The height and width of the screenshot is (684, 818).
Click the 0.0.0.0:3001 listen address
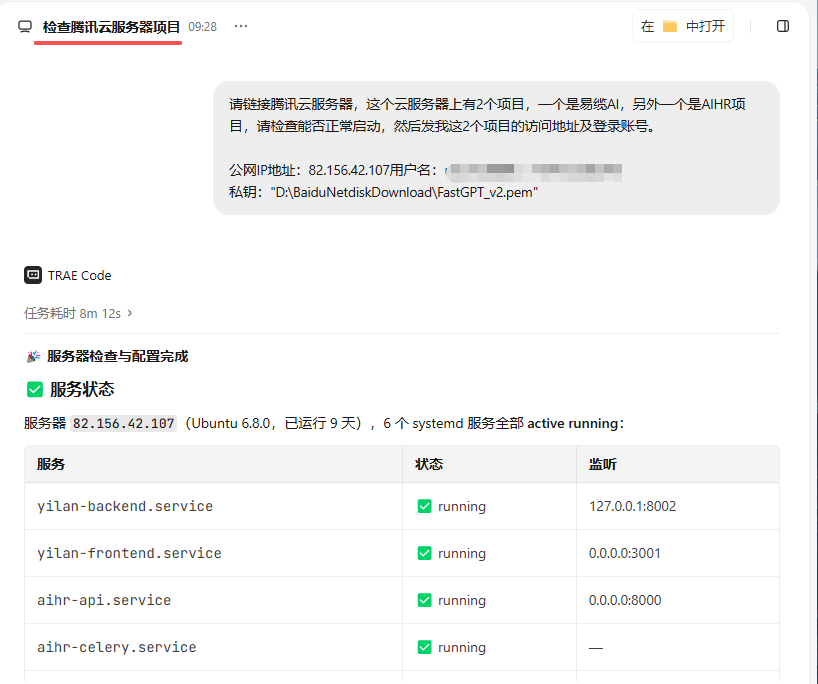(624, 553)
